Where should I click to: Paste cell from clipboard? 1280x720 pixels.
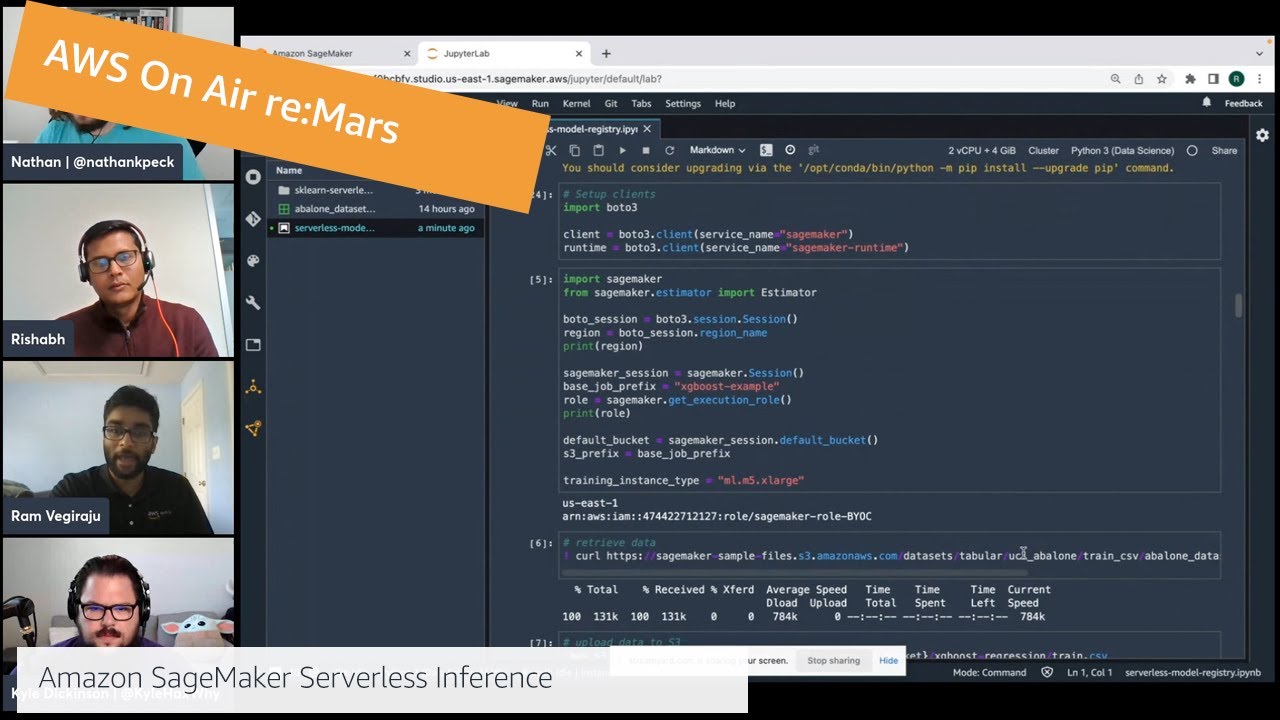coord(598,150)
